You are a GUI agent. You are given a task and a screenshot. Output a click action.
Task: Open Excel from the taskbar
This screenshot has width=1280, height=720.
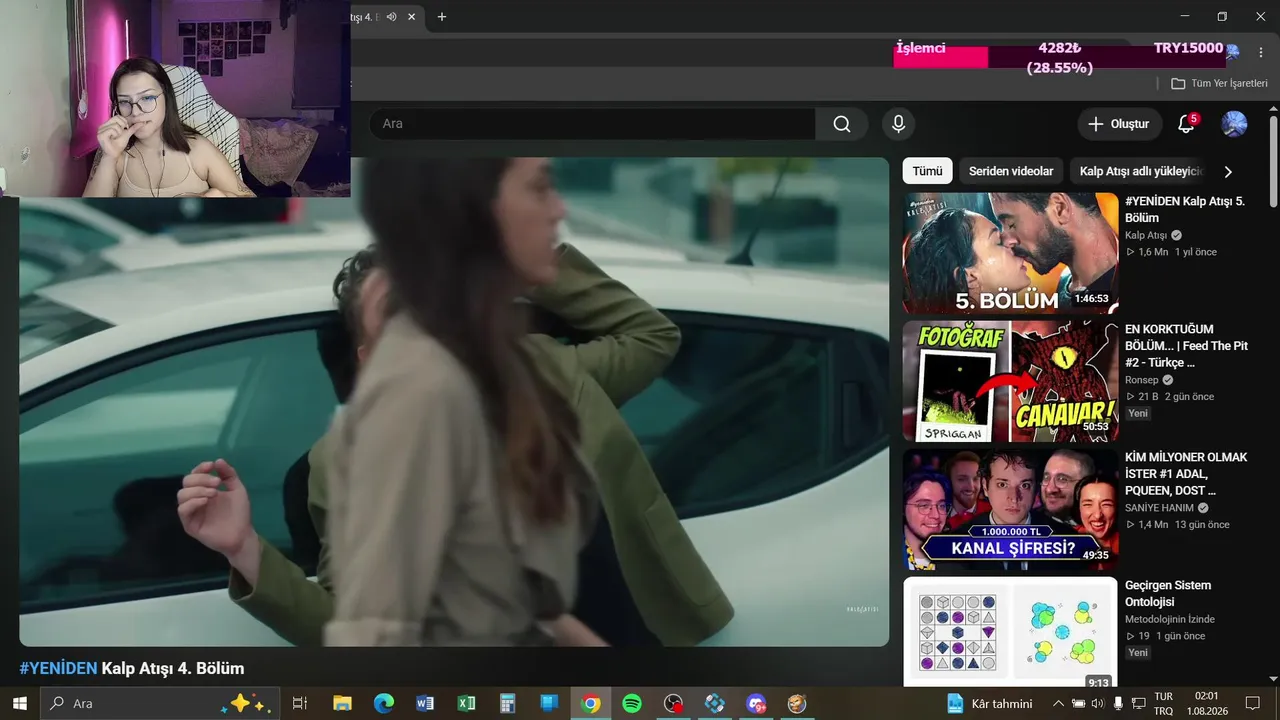(466, 703)
